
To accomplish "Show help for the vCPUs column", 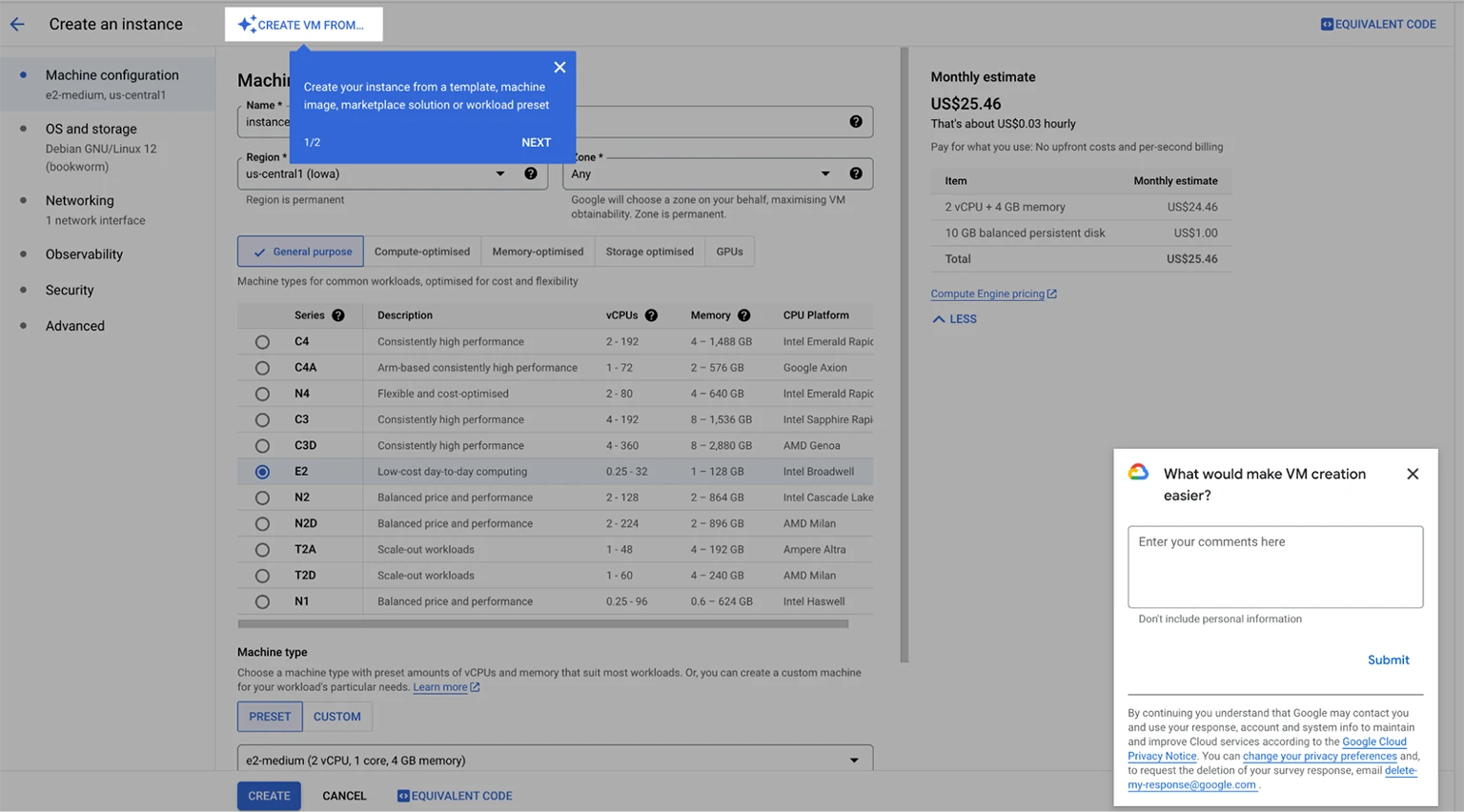I will tap(651, 315).
